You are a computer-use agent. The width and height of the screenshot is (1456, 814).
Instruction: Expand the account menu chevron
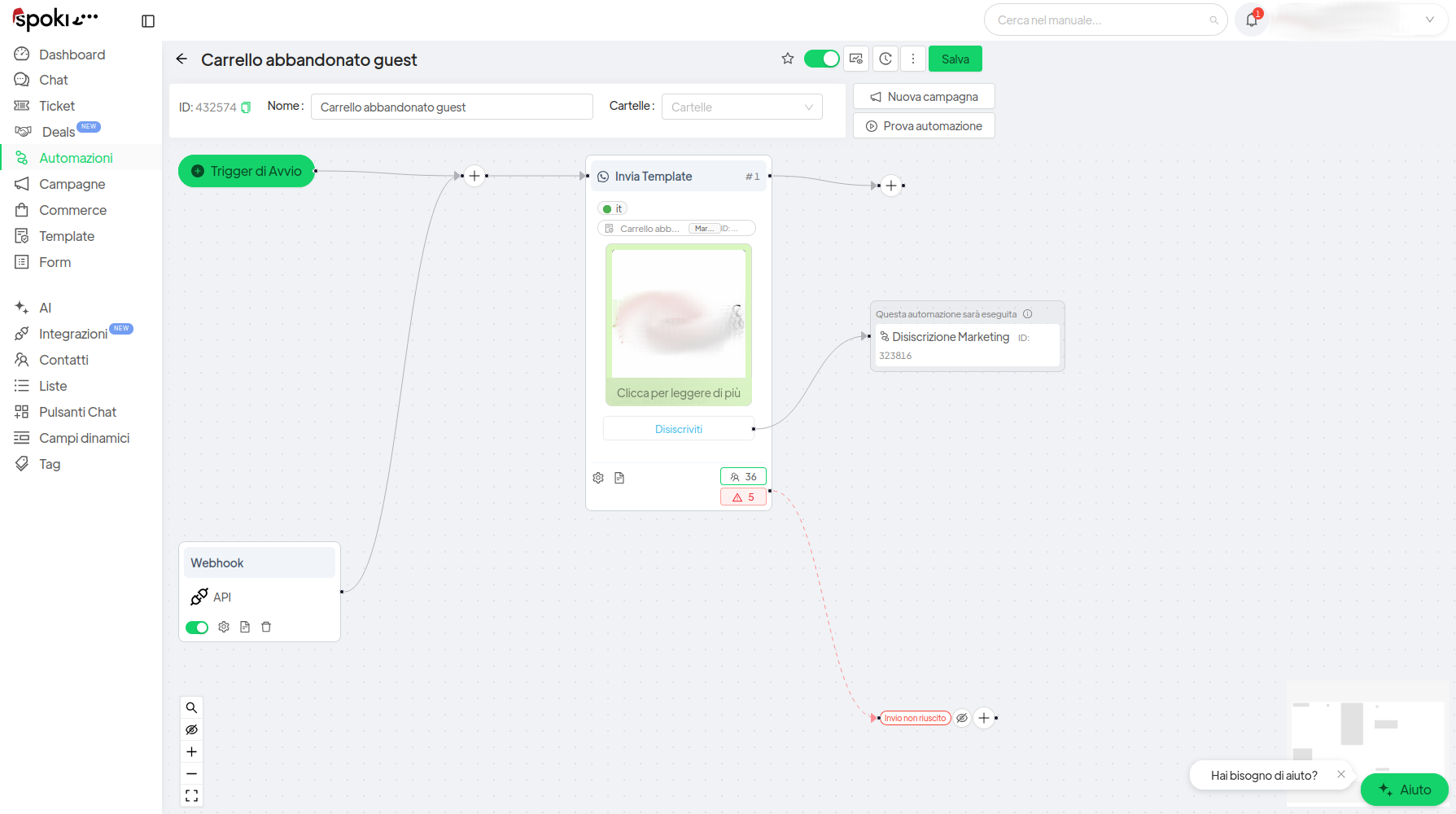tap(1429, 20)
